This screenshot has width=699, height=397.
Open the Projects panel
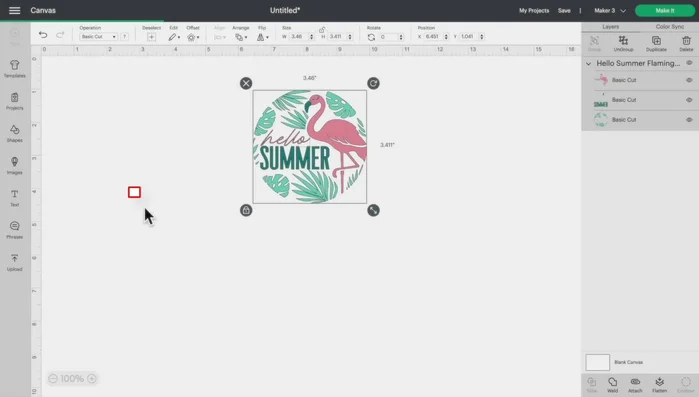(14, 101)
